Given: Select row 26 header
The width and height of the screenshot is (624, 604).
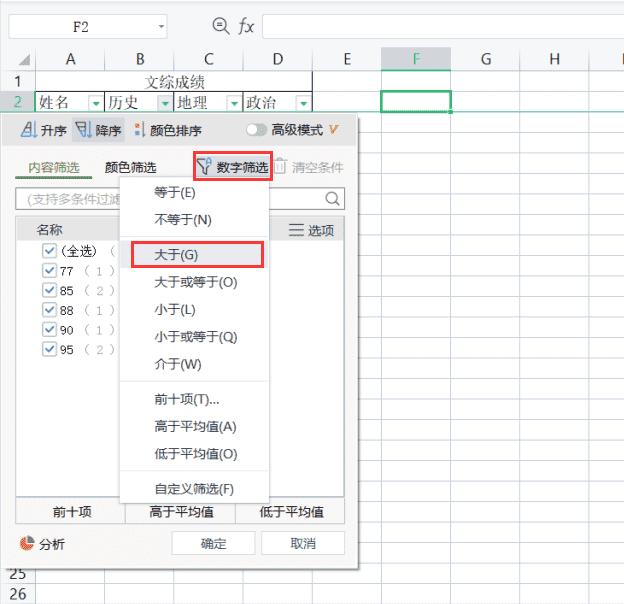Looking at the screenshot, I should pyautogui.click(x=18, y=594).
